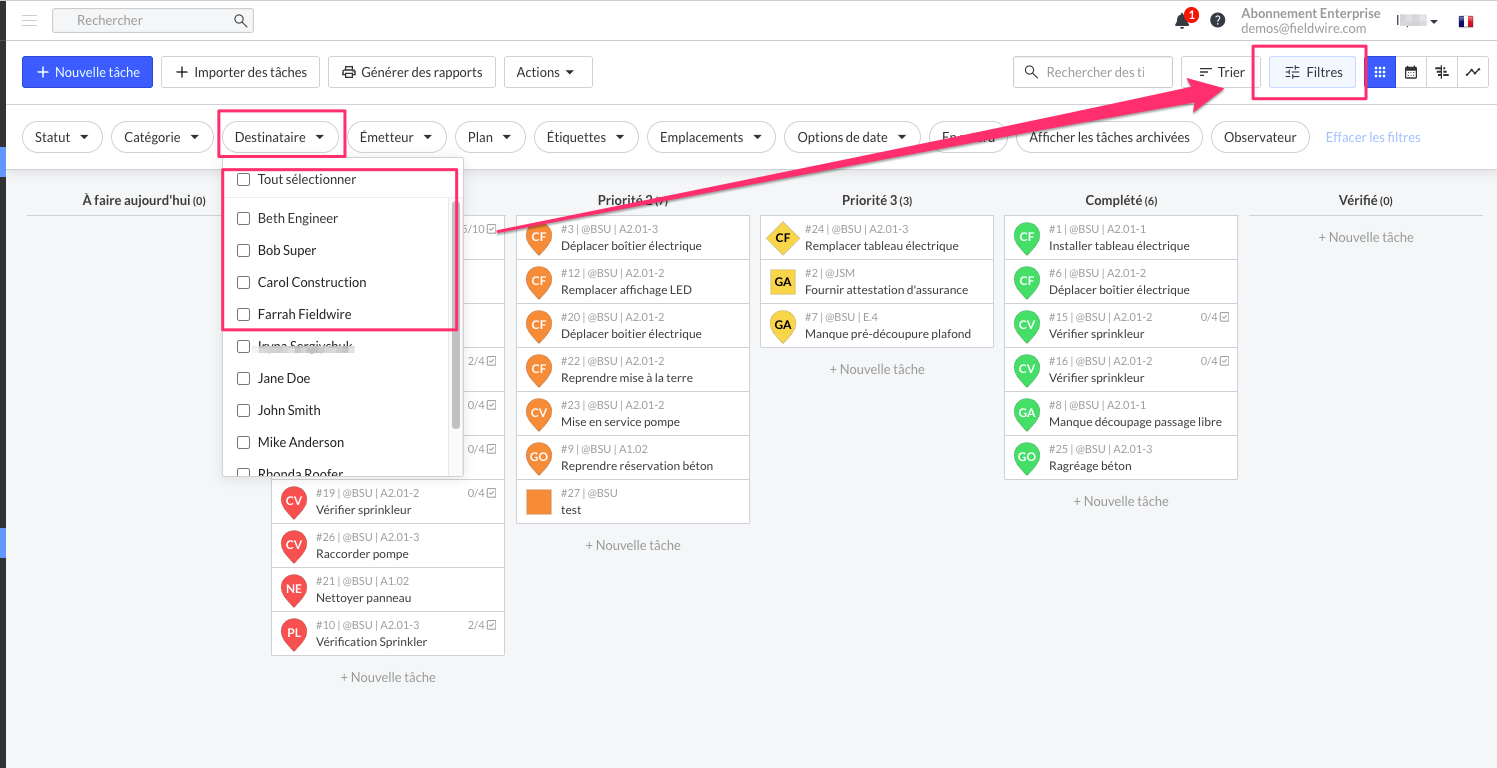Select the Farrah Fieldwire checkbox
Viewport: 1497px width, 768px height.
[x=243, y=314]
